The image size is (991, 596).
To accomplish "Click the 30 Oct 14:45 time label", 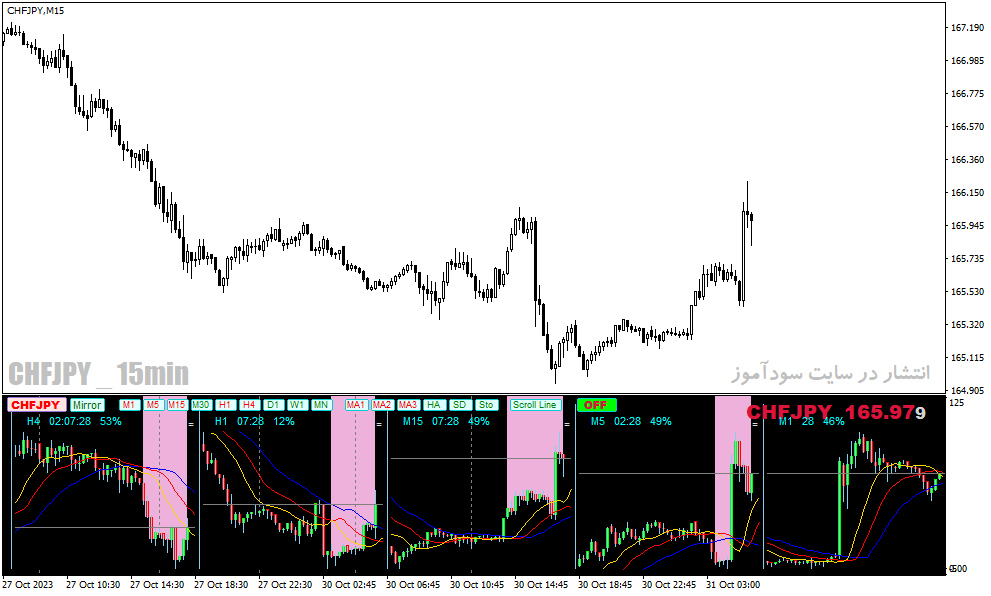I will pyautogui.click(x=541, y=585).
